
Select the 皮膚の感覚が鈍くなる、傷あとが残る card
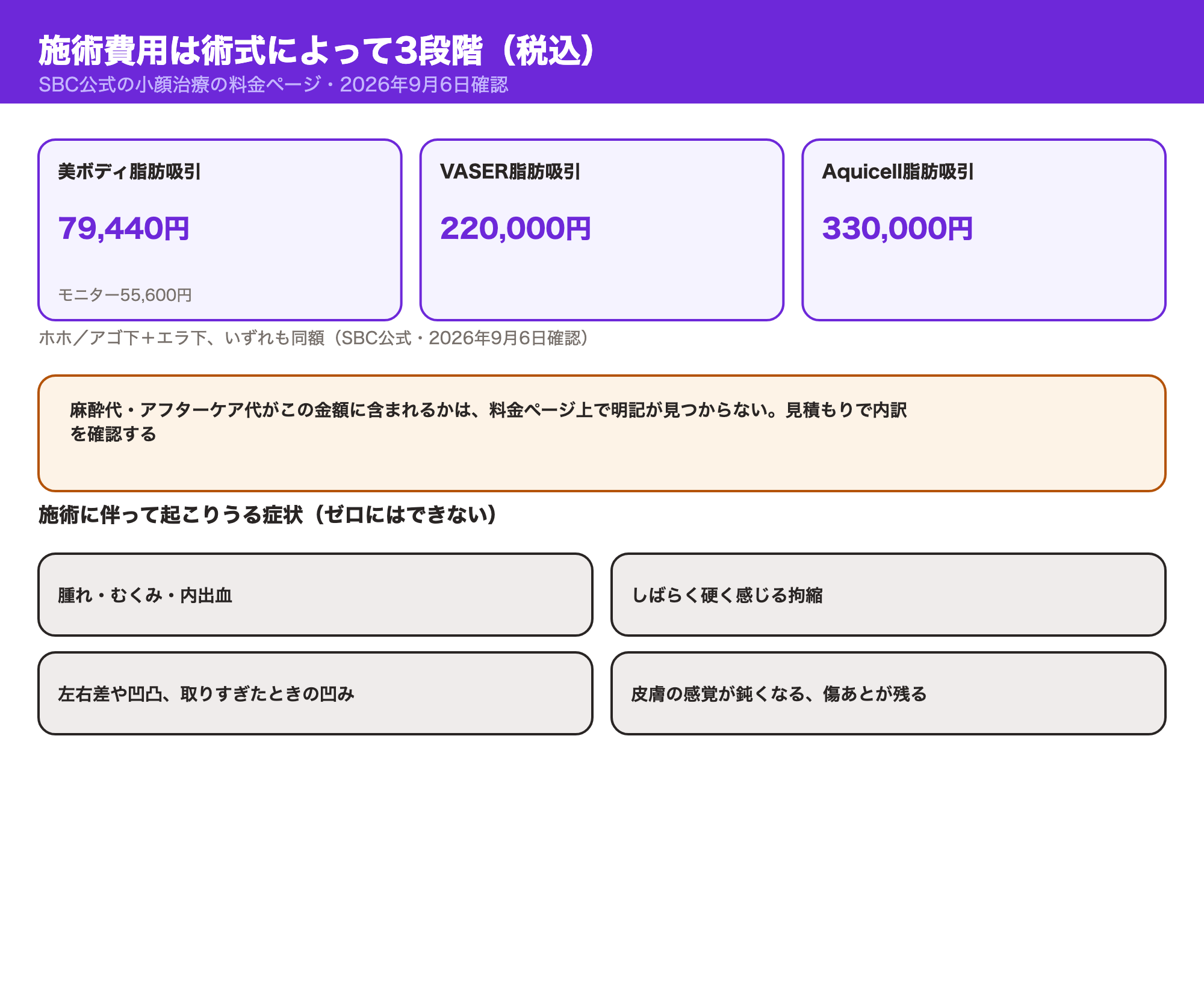coord(889,693)
